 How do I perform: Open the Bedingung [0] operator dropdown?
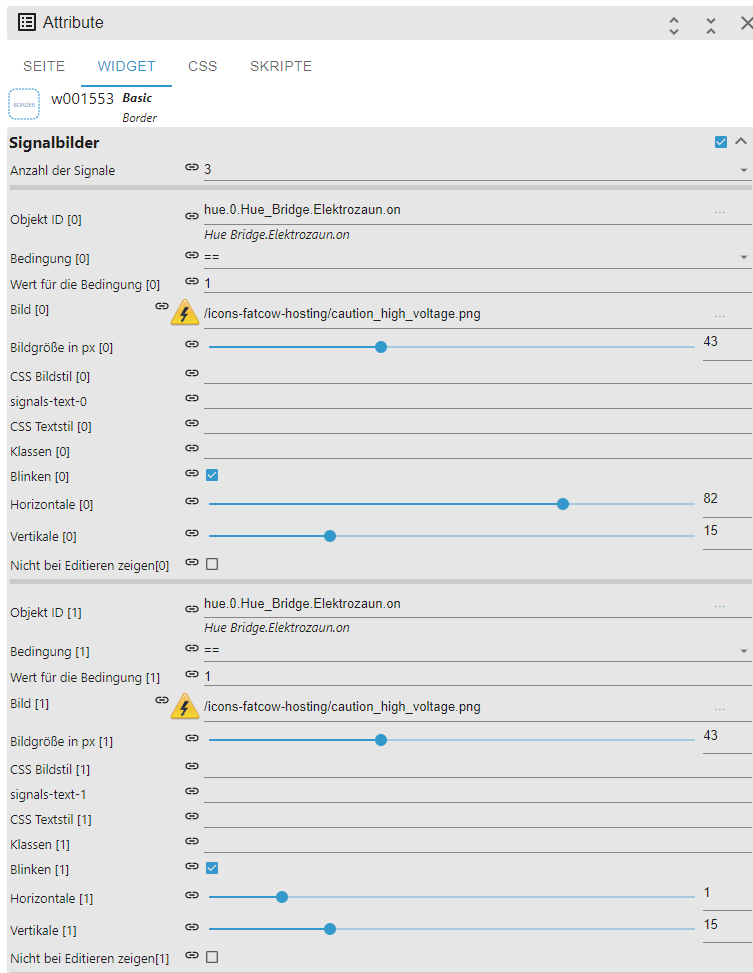point(743,257)
